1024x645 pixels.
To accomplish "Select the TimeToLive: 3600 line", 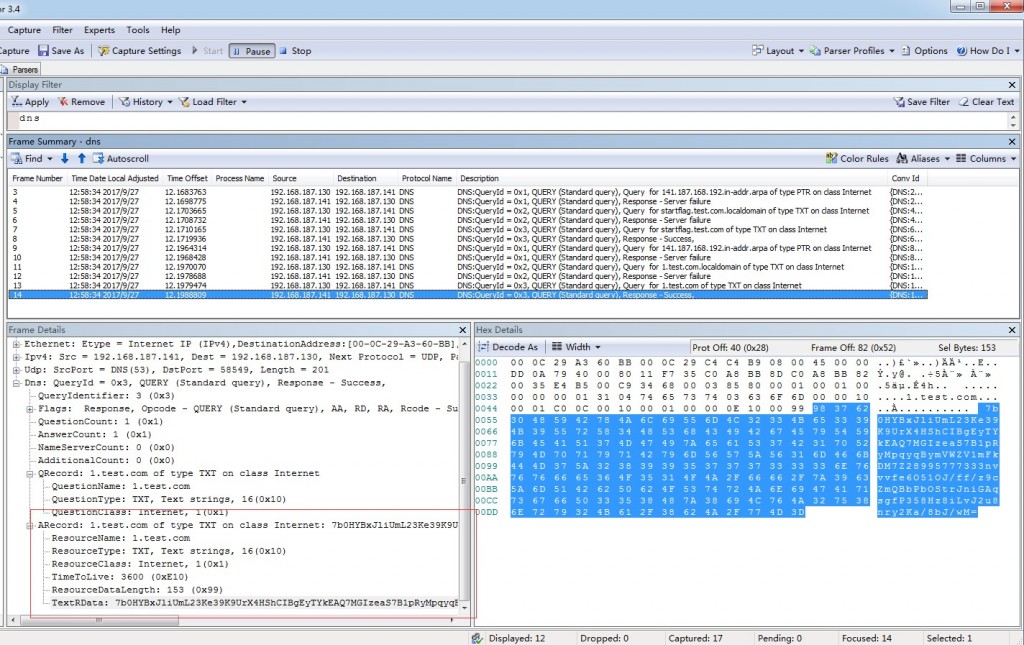I will [120, 577].
